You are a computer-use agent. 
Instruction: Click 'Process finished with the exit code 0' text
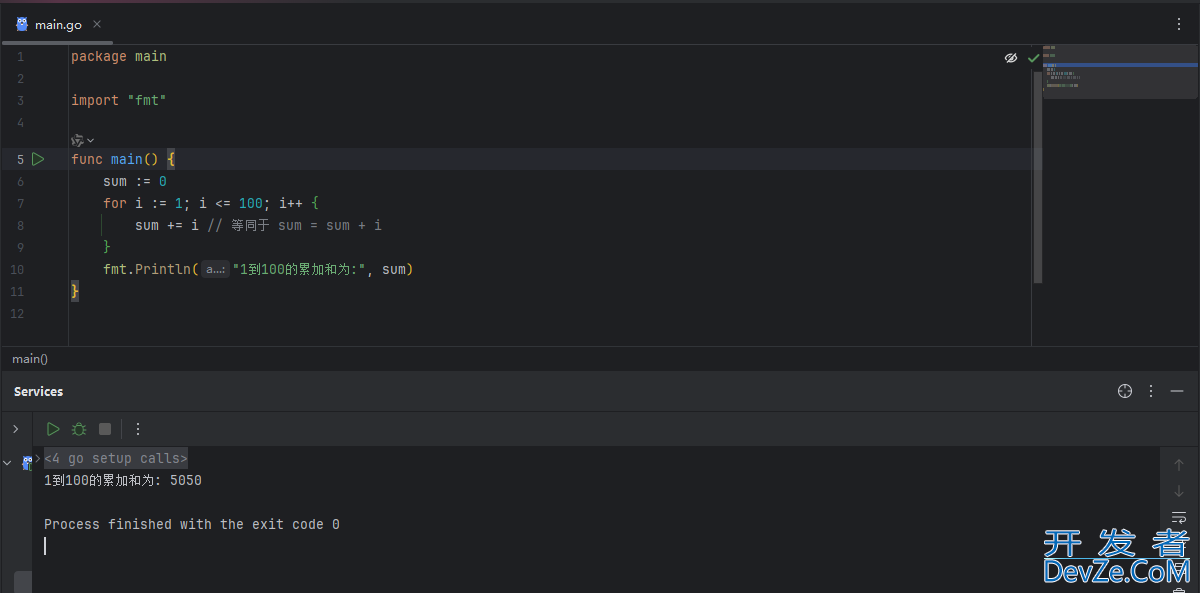(192, 524)
